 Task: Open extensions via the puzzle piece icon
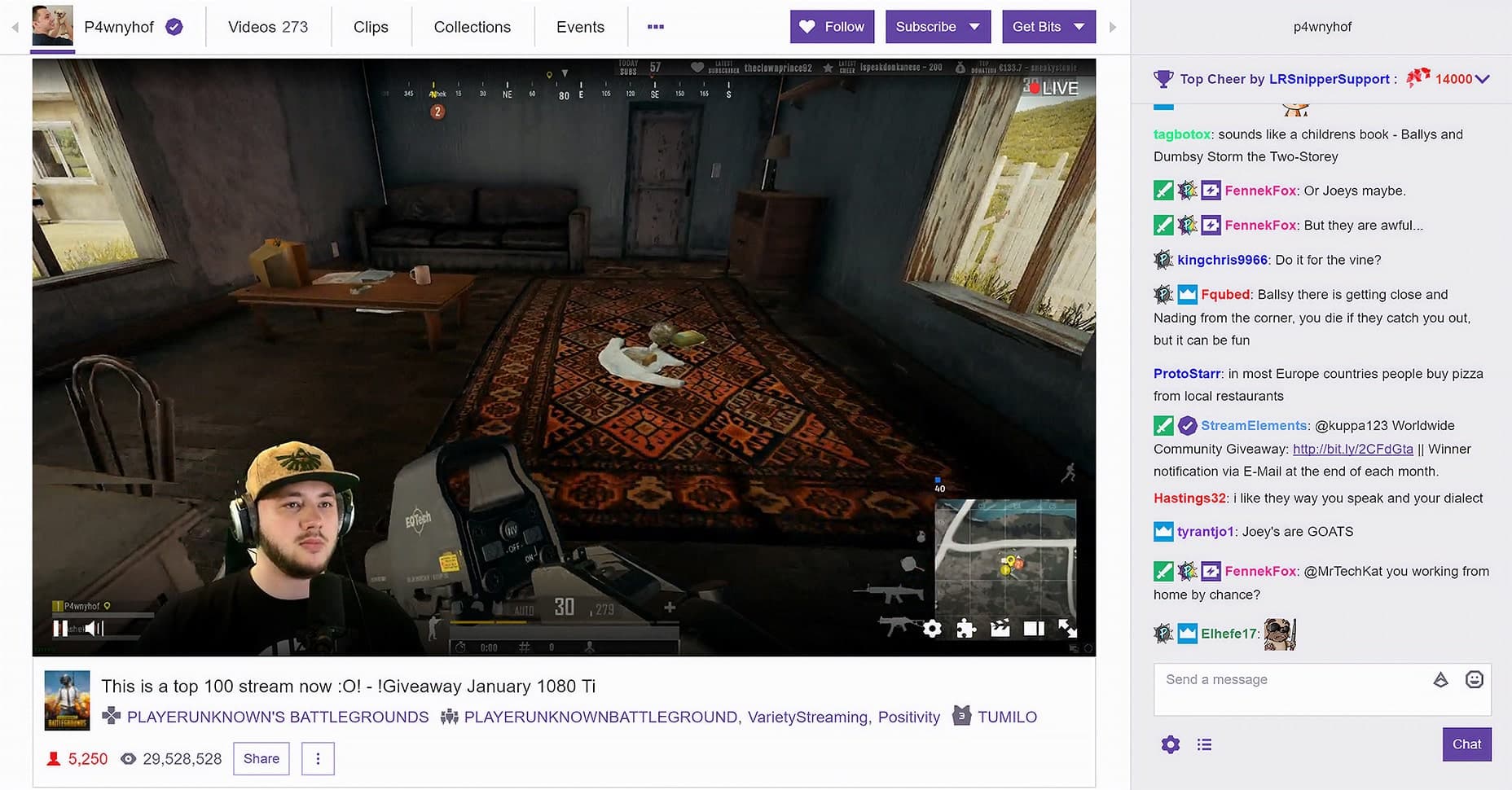click(x=966, y=629)
